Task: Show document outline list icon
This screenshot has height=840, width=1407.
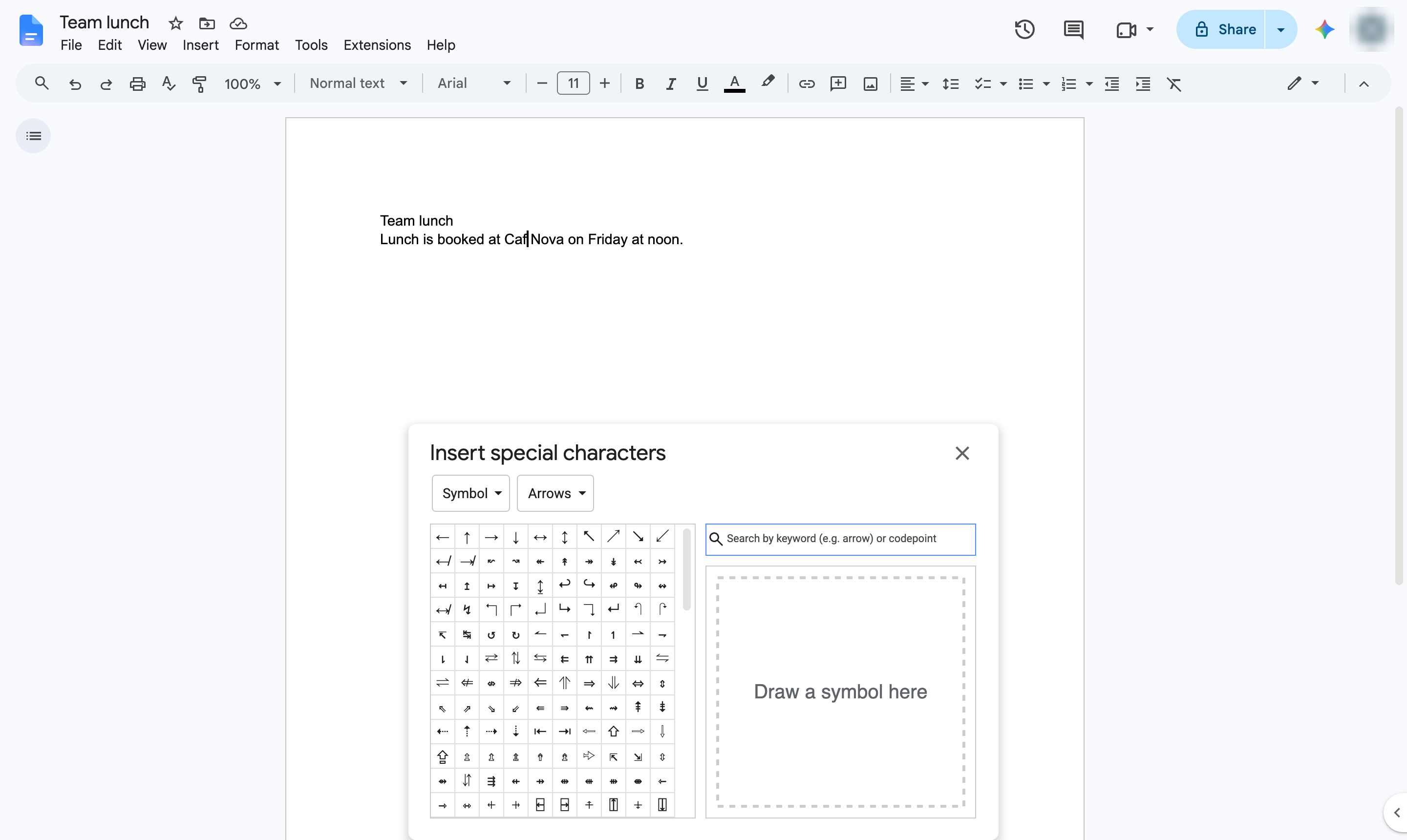Action: (33, 136)
